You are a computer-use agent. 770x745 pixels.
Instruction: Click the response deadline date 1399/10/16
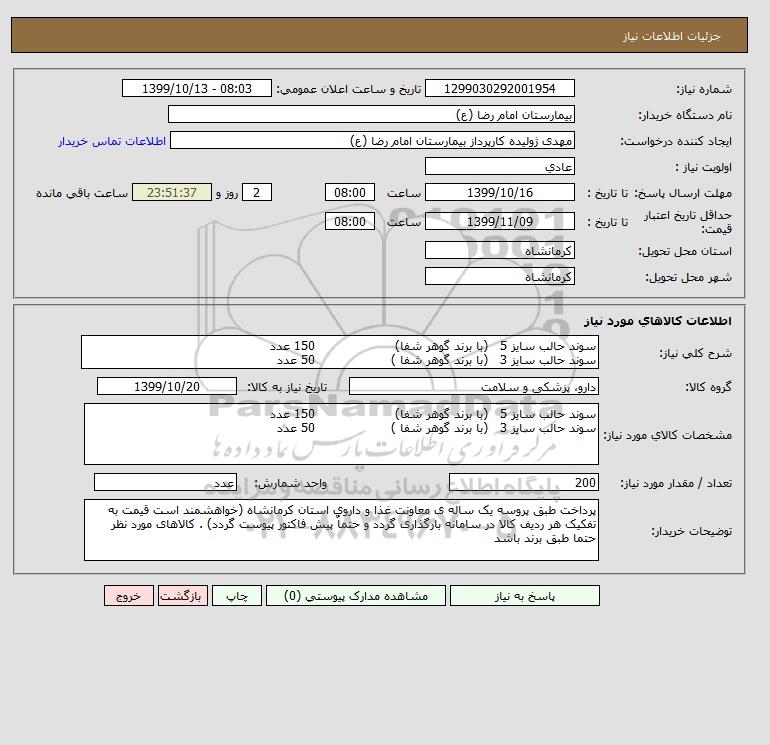click(x=499, y=193)
